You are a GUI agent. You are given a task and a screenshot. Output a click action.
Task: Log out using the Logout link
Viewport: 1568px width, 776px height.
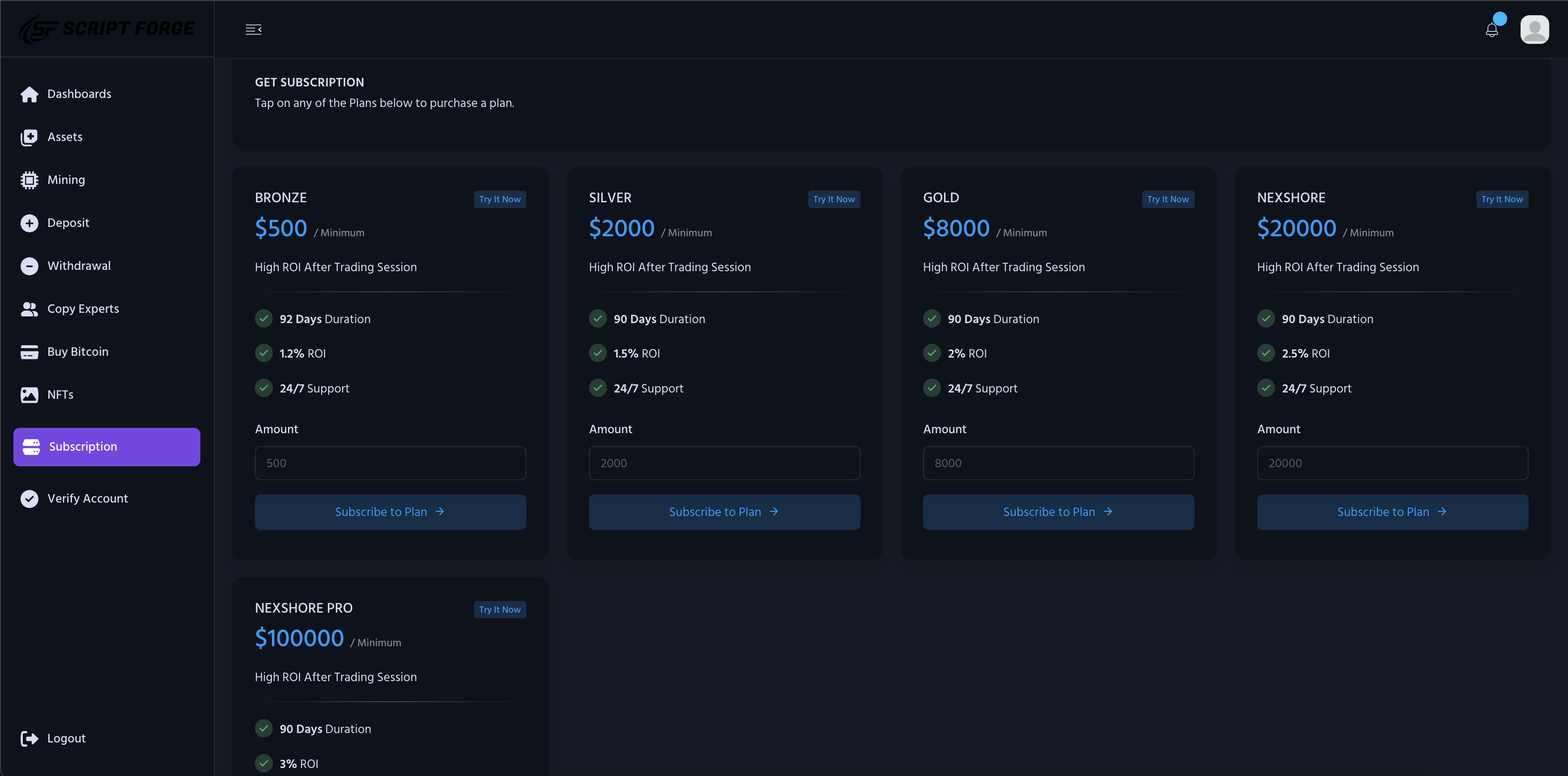66,738
